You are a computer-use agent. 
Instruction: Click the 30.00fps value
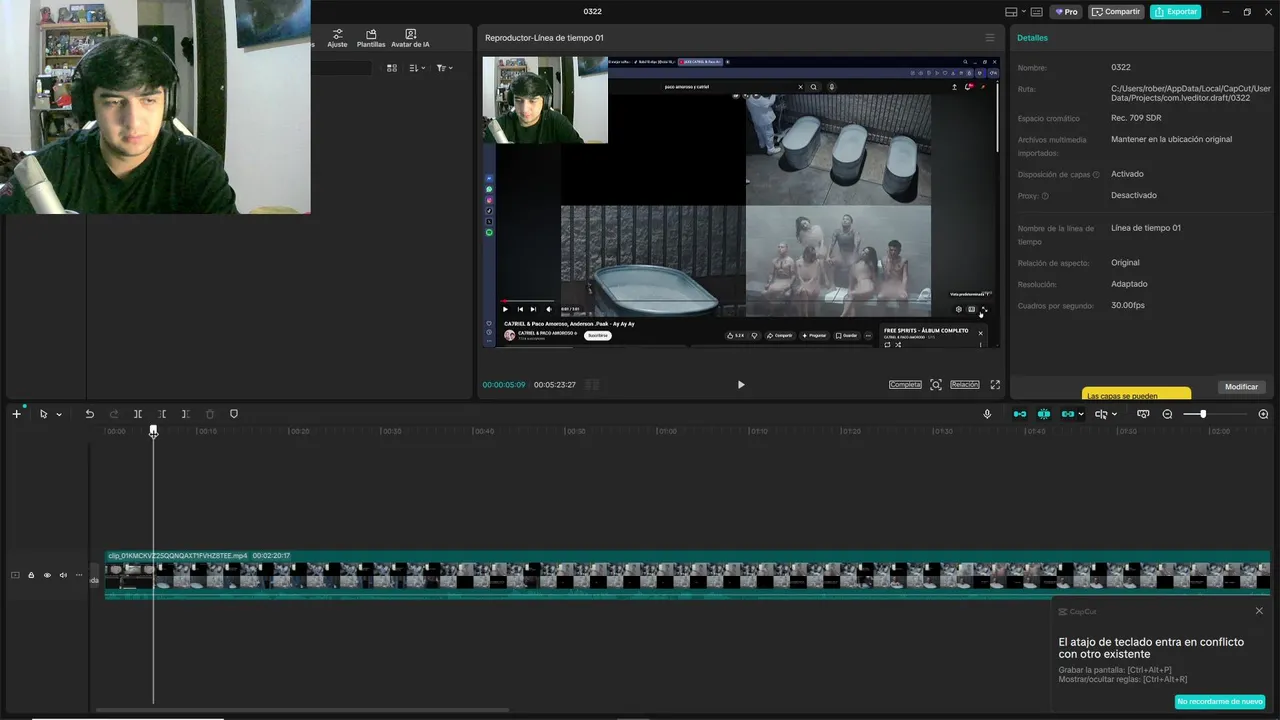click(x=1128, y=305)
